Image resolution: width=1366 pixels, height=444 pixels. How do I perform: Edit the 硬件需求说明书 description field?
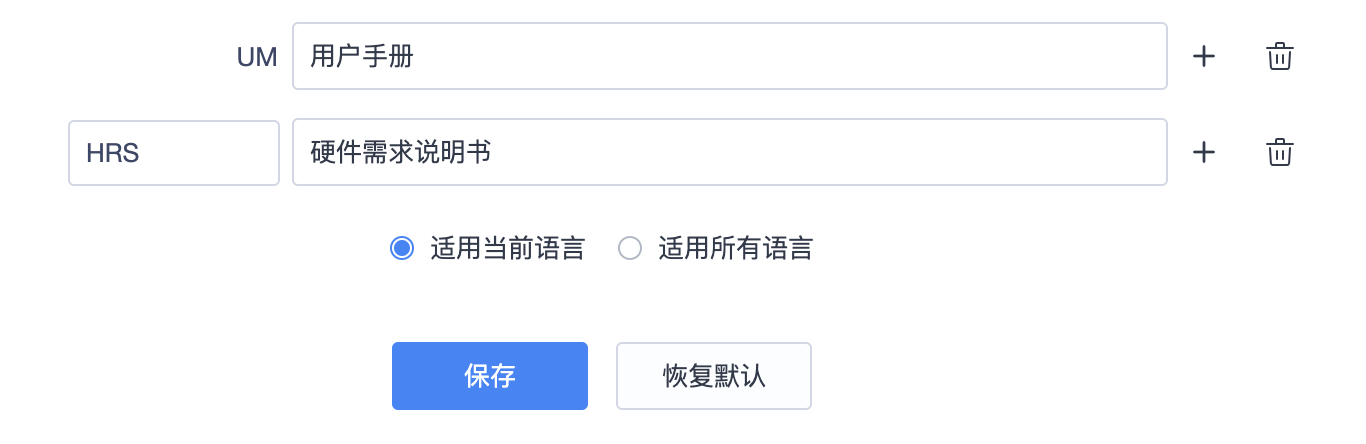729,152
